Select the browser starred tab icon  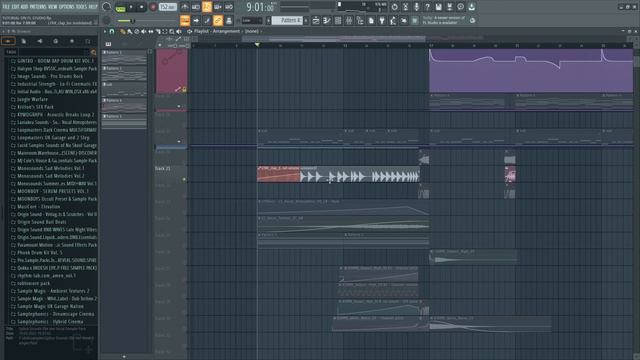72,41
